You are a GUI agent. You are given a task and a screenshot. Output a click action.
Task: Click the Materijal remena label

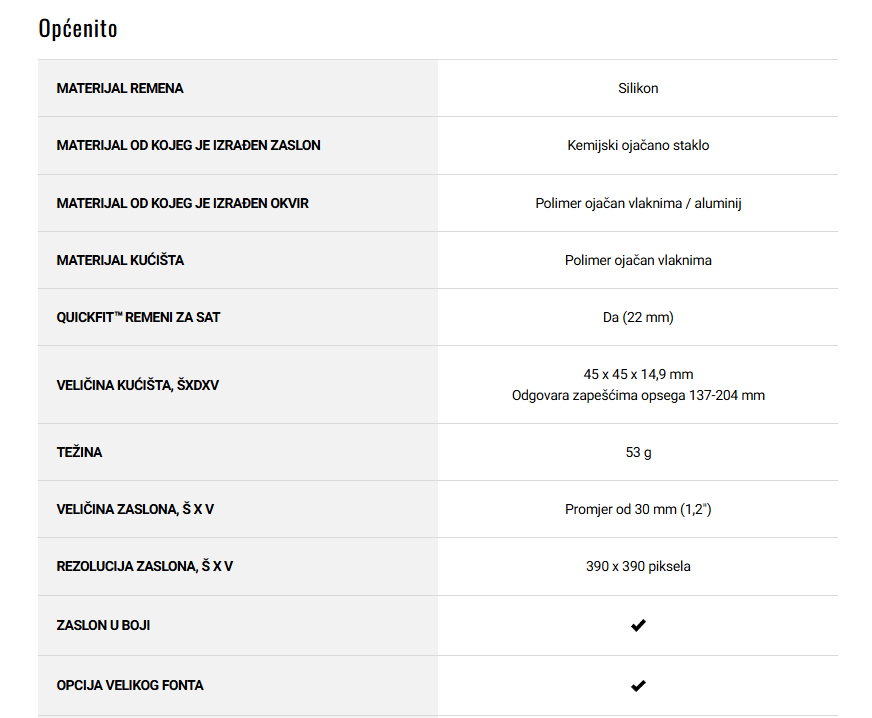[120, 88]
